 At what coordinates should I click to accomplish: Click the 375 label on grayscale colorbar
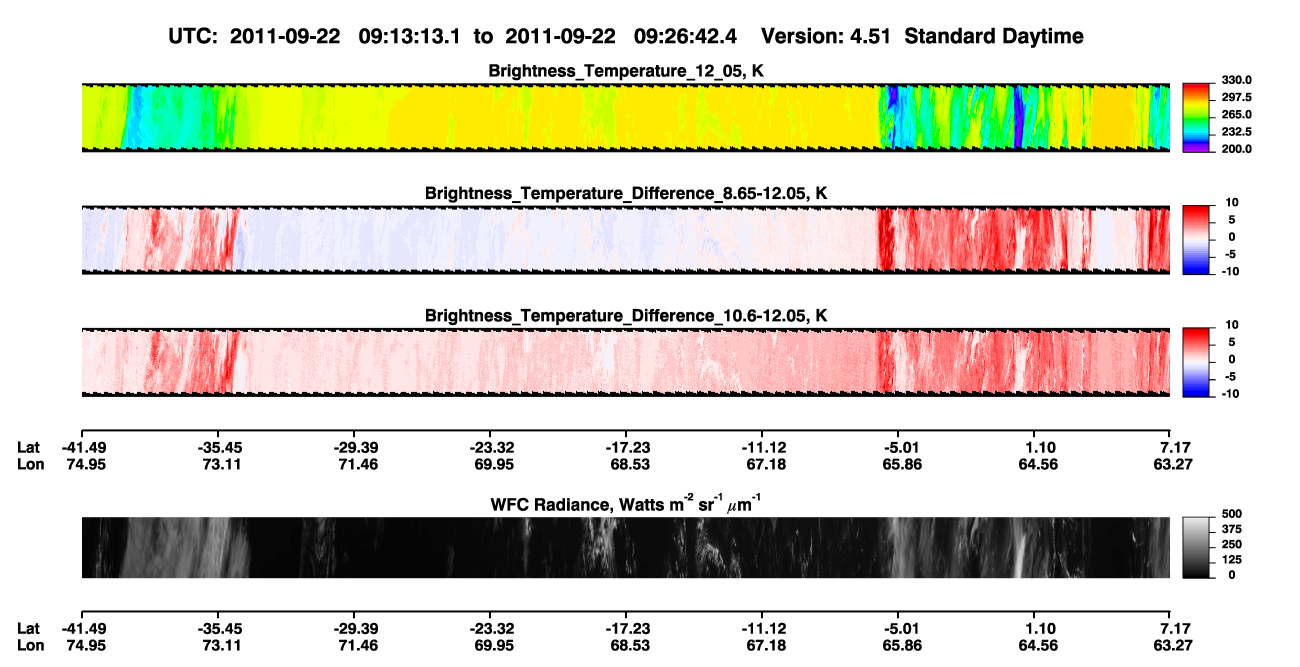click(x=1233, y=529)
